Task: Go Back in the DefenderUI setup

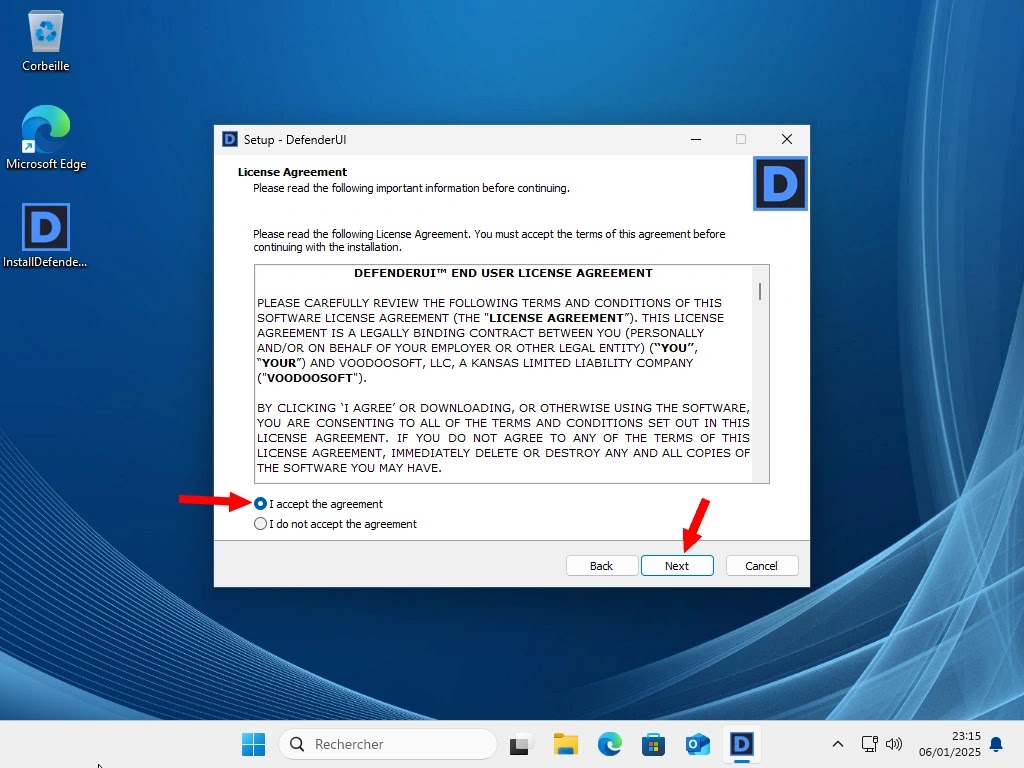Action: [601, 566]
